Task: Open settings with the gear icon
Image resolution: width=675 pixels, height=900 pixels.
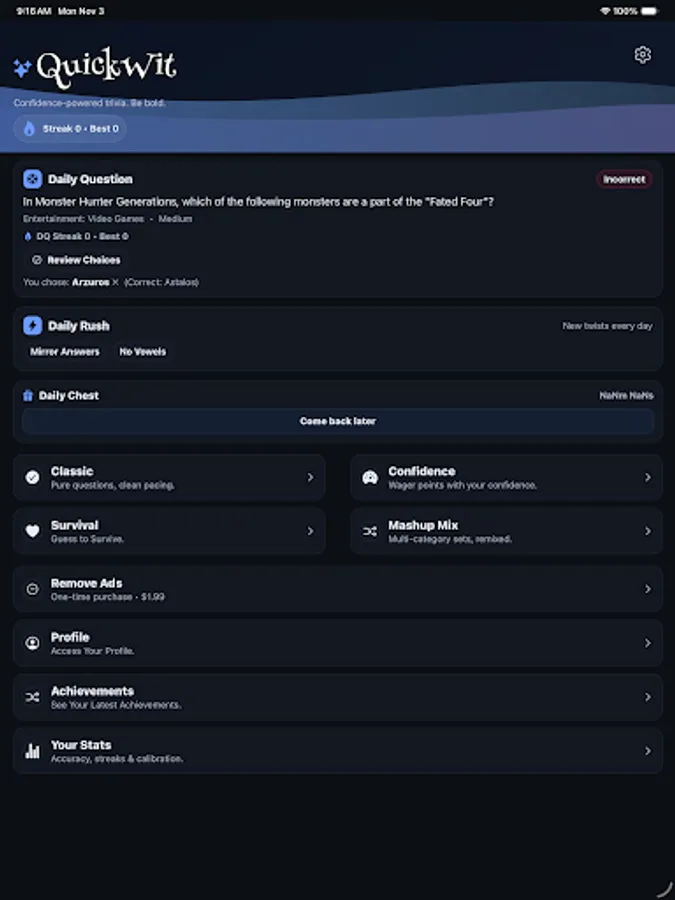Action: [x=642, y=55]
